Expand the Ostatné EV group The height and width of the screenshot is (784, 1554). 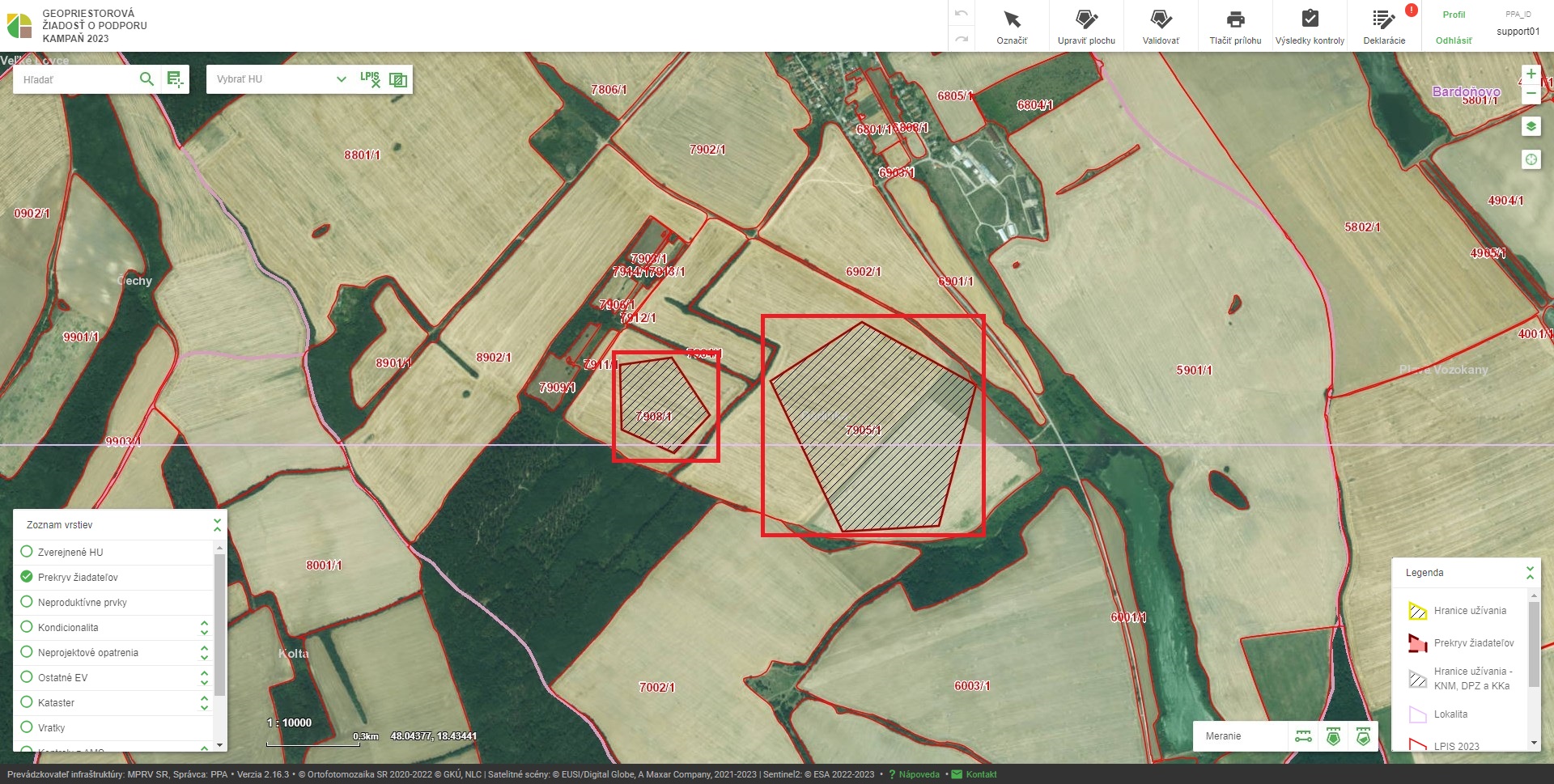pyautogui.click(x=204, y=677)
